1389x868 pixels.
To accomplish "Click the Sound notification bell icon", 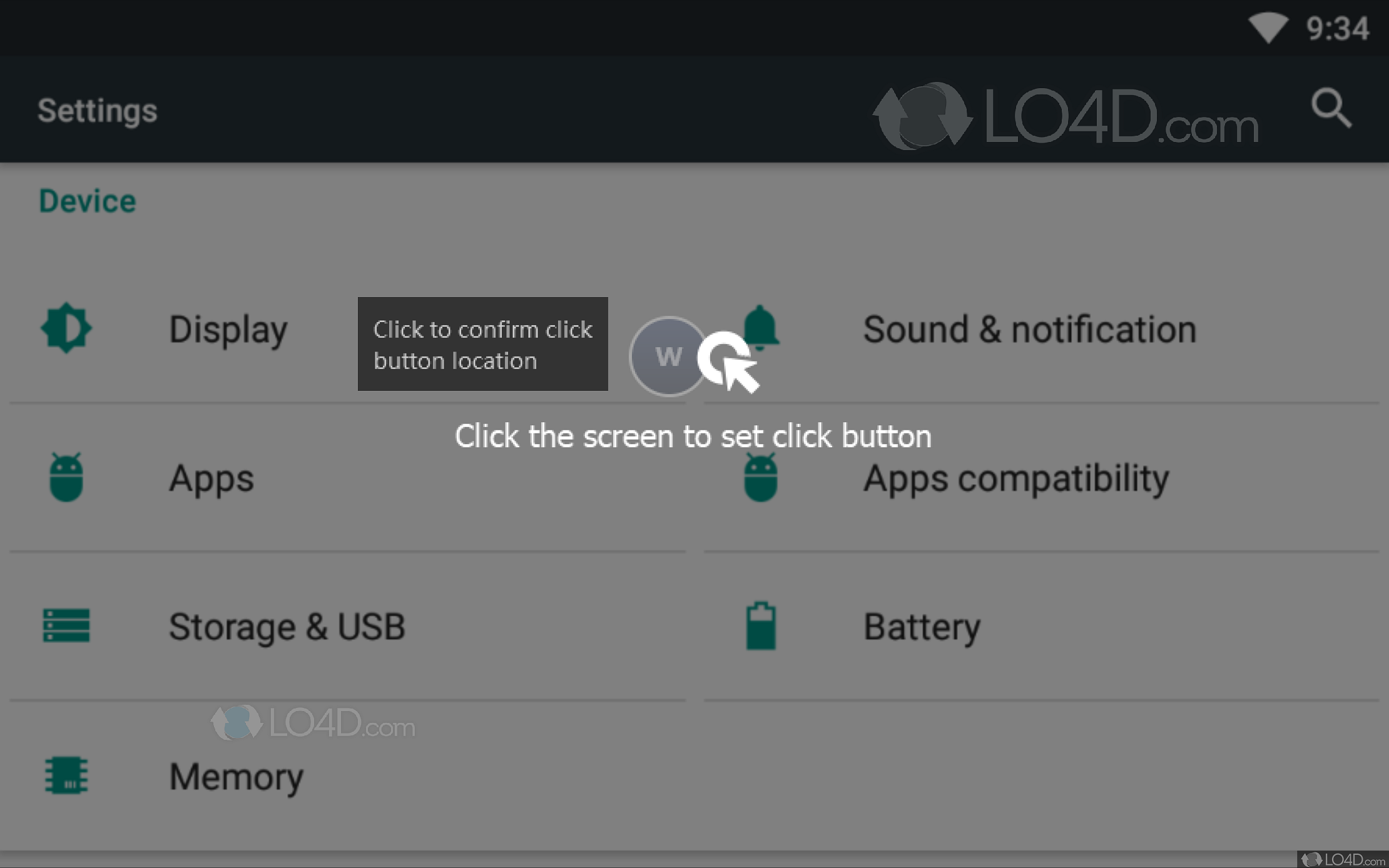I will (761, 326).
